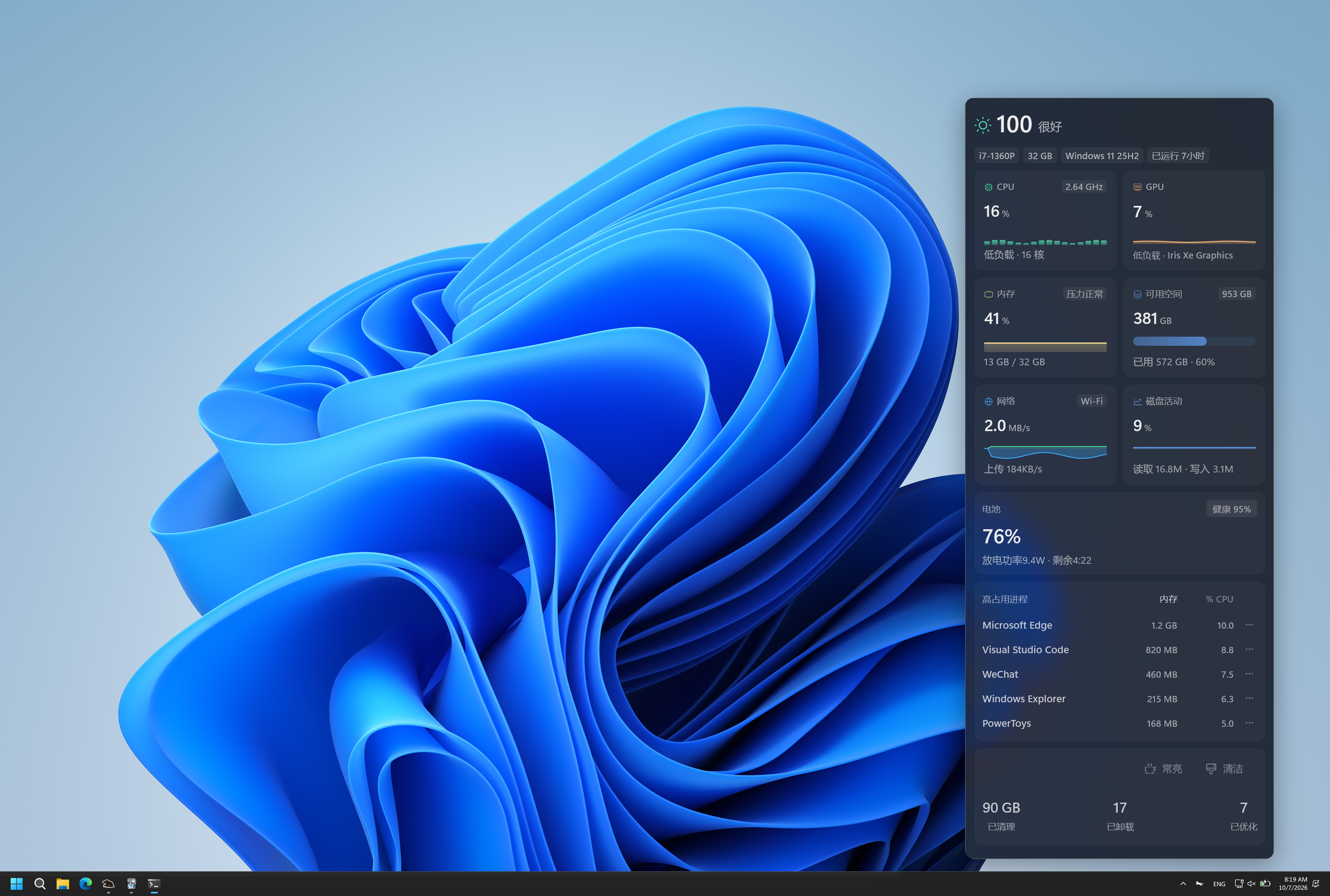Show hidden tray icons via the chevron
Screen dimensions: 1330x896
click(1183, 884)
